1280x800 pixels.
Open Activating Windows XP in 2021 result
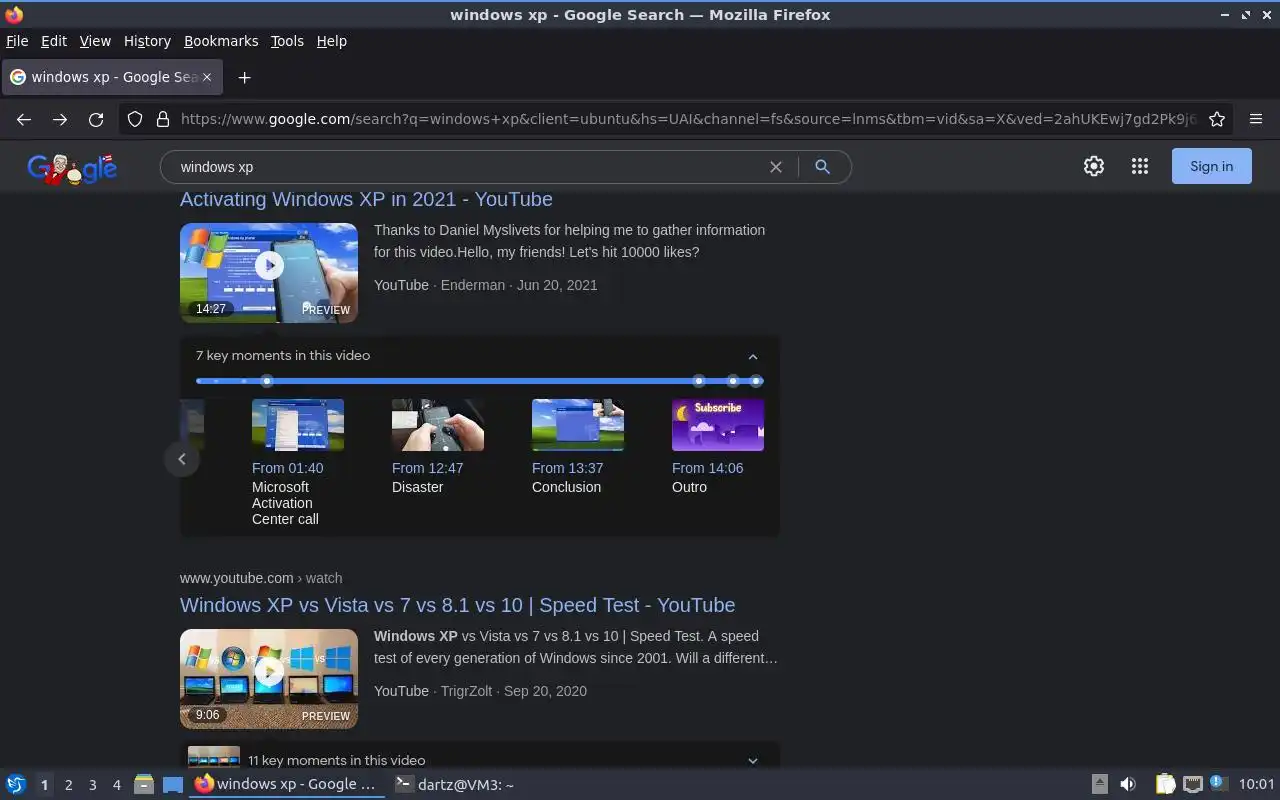coord(366,199)
